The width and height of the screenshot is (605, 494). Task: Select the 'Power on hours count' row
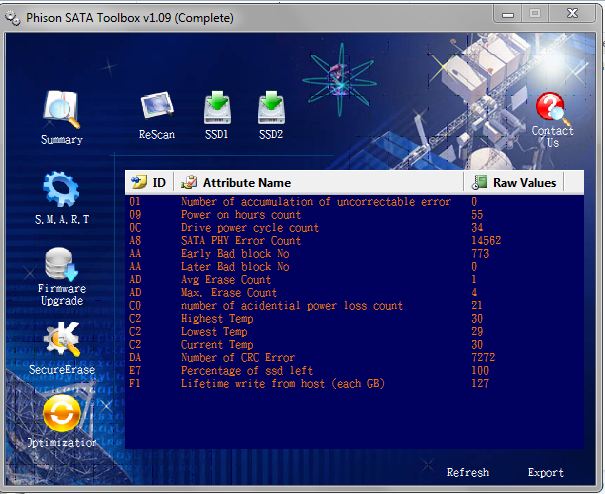click(354, 215)
